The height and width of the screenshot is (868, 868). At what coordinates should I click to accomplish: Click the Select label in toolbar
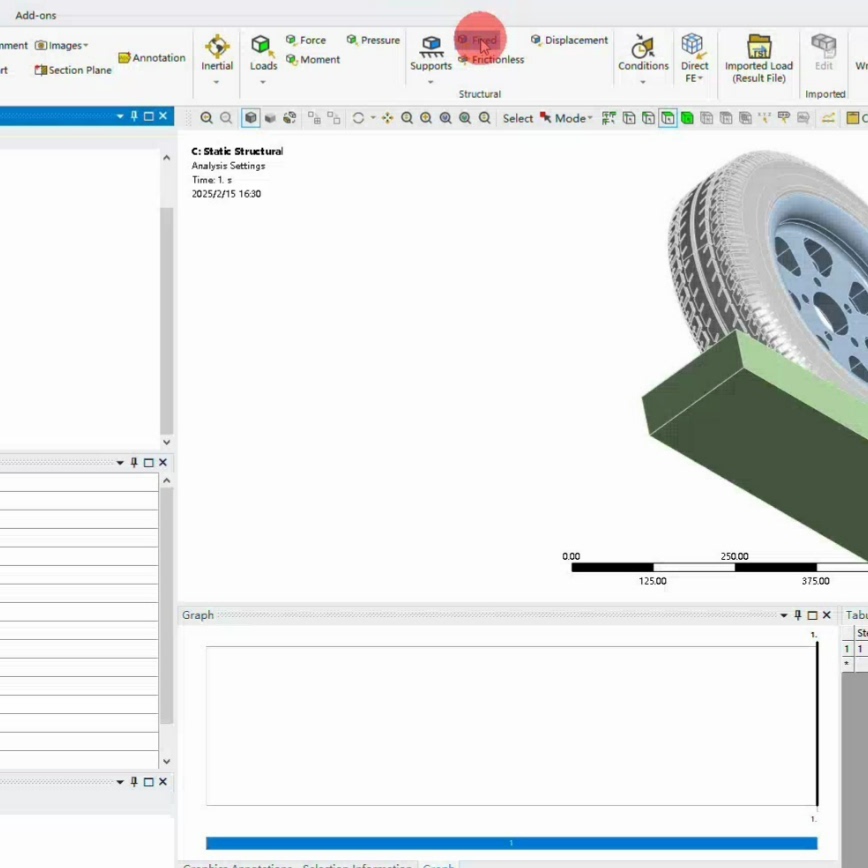(518, 118)
